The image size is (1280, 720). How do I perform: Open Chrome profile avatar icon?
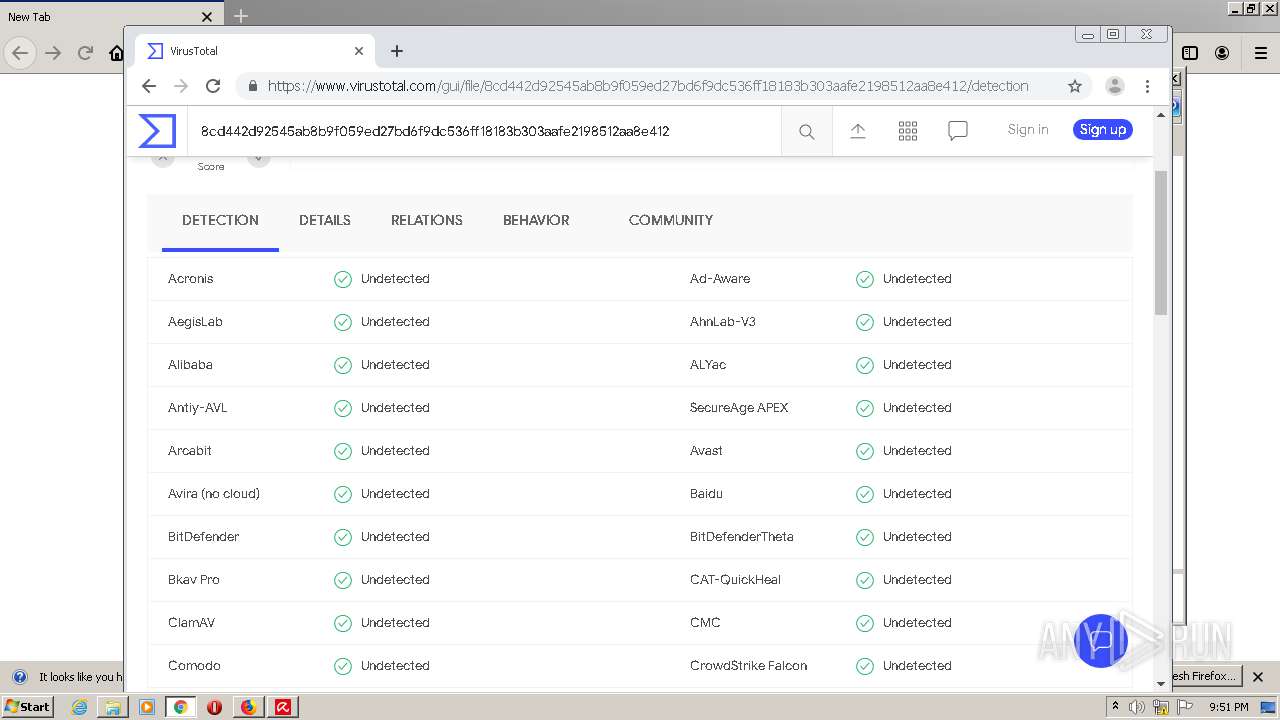coord(1115,86)
